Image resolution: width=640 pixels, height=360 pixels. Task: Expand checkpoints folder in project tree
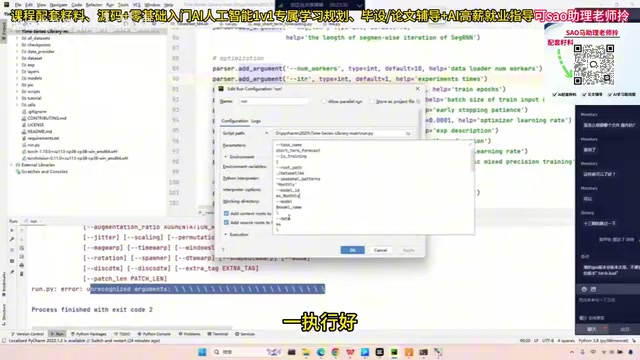pyautogui.click(x=17, y=45)
